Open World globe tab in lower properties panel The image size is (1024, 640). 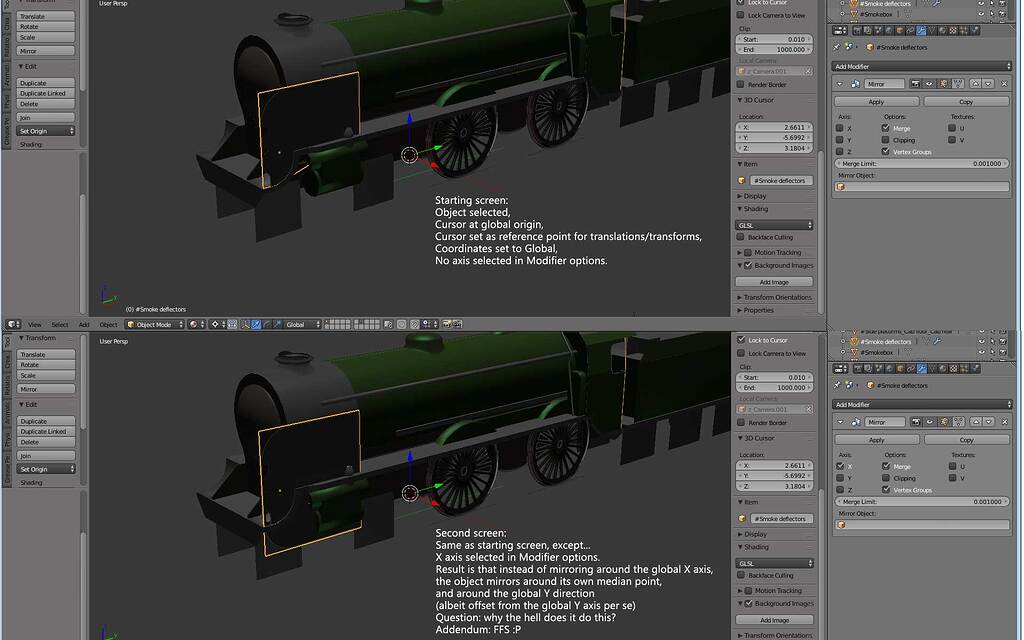point(889,369)
